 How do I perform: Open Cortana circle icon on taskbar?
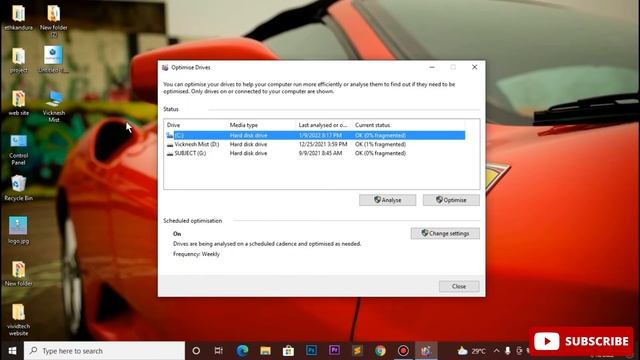click(x=196, y=351)
